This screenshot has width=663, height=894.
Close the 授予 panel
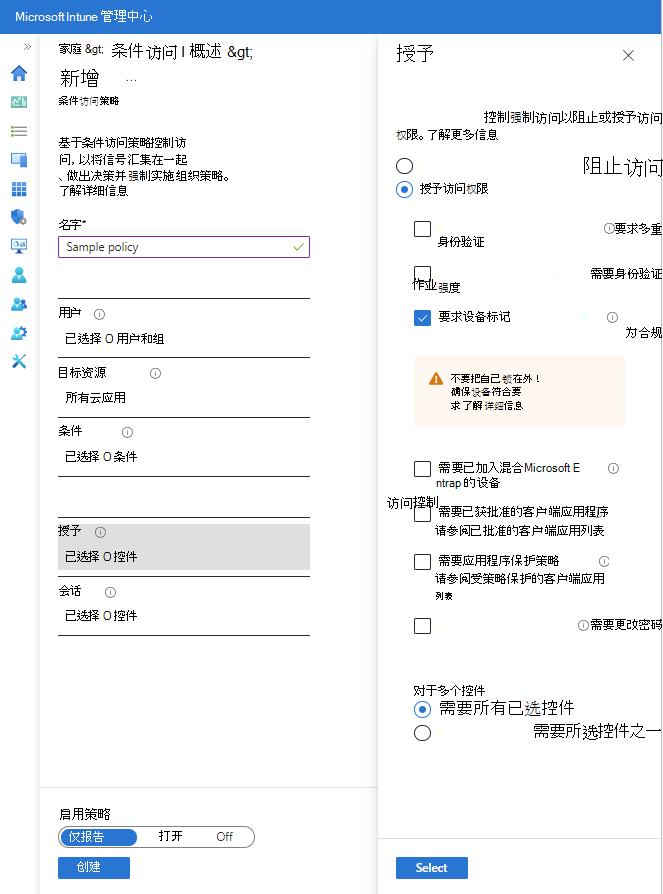(x=628, y=55)
